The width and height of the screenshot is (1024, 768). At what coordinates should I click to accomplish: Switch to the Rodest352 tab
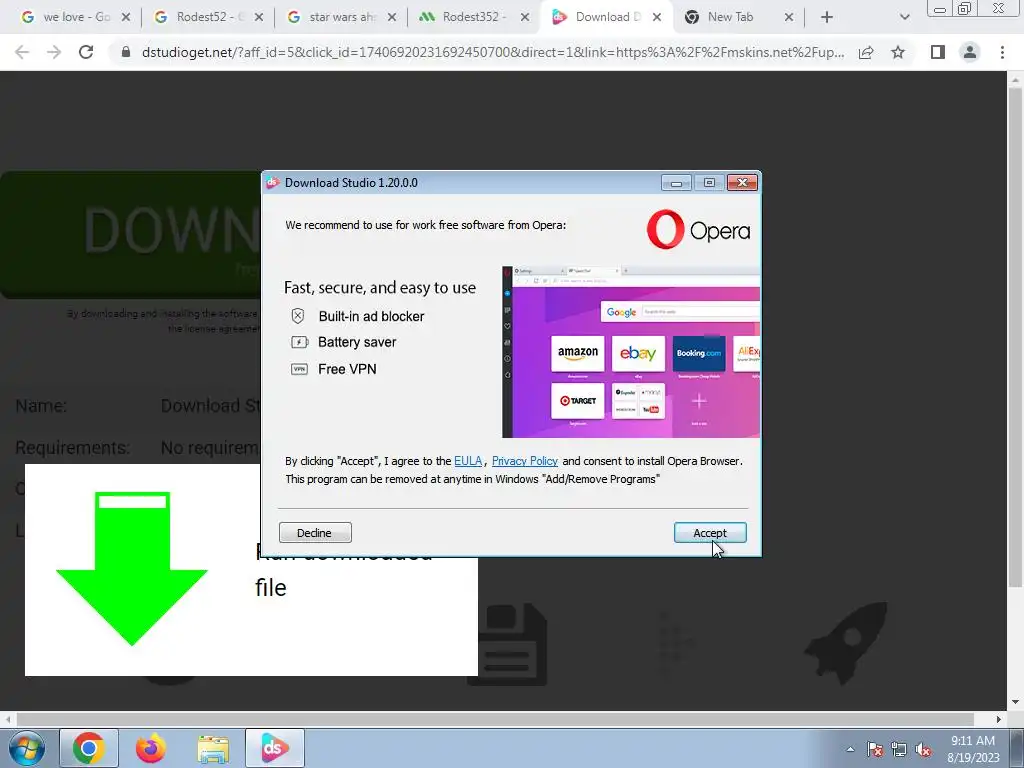point(466,17)
